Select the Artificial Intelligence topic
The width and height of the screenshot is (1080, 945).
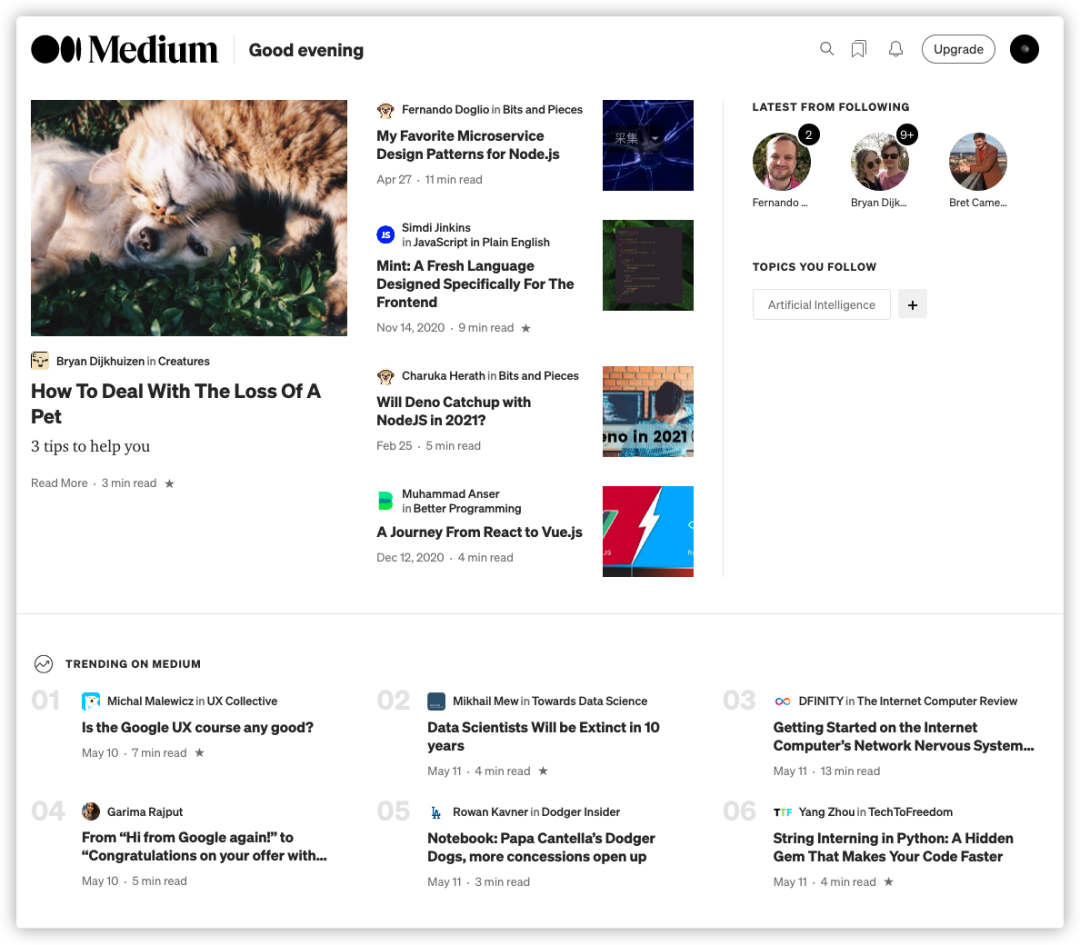point(822,304)
